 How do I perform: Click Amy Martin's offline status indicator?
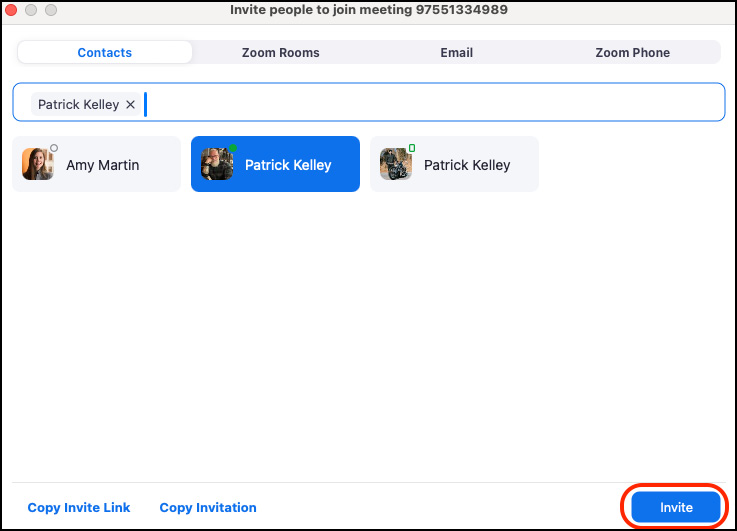[x=54, y=148]
